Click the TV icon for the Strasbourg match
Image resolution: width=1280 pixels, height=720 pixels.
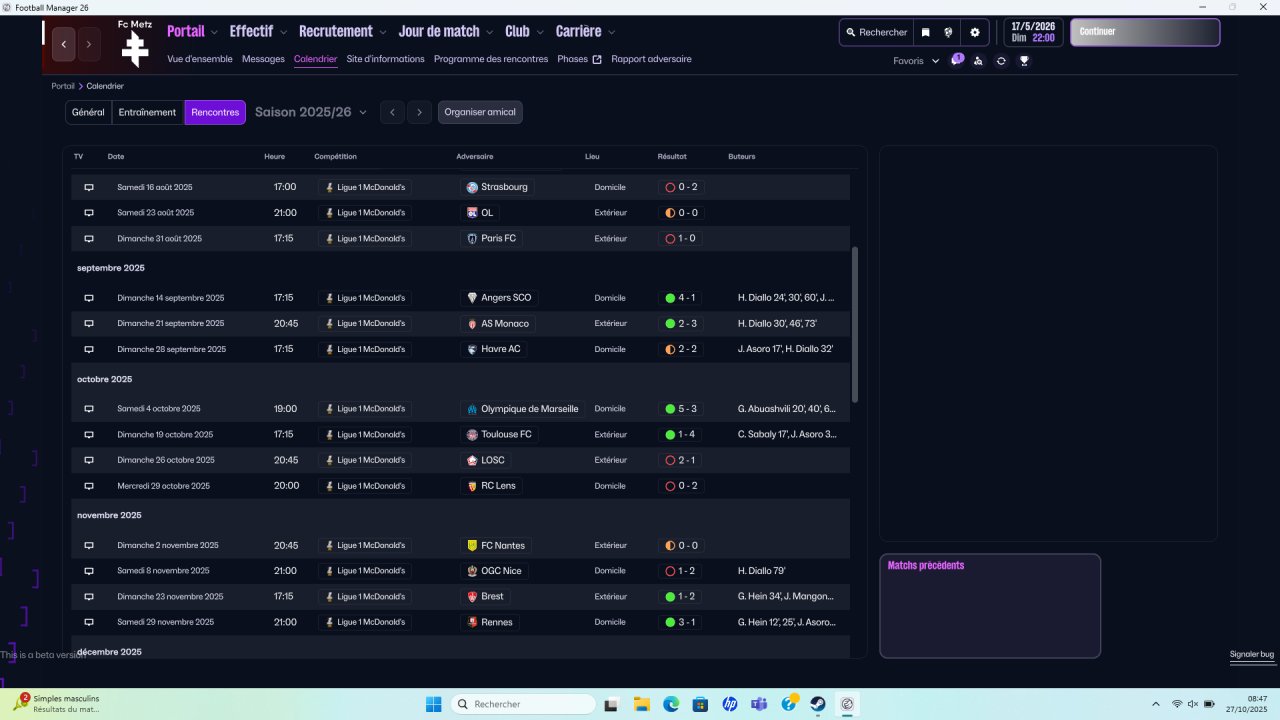(x=88, y=187)
